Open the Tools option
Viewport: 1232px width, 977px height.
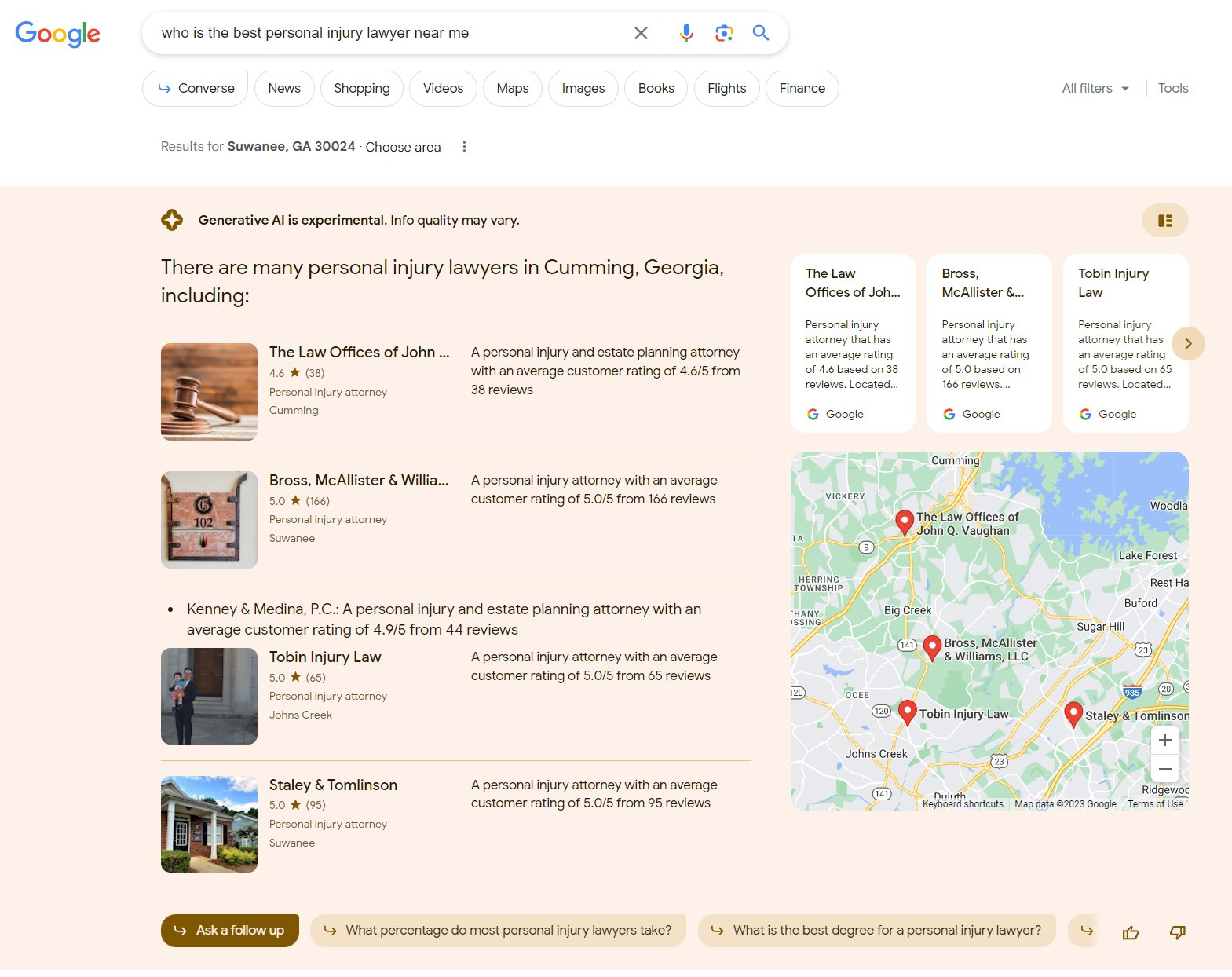[x=1172, y=88]
